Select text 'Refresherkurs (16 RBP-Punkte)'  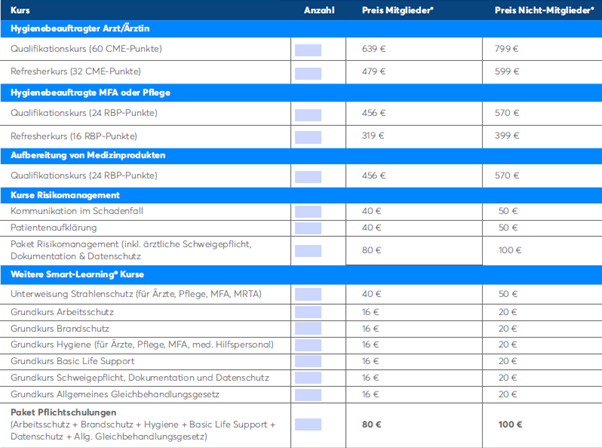74,136
